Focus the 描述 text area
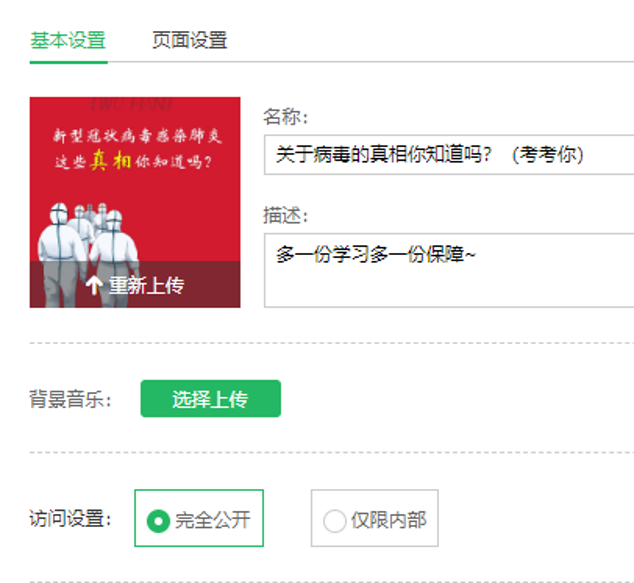Screen dimensions: 634x583 [x=449, y=270]
